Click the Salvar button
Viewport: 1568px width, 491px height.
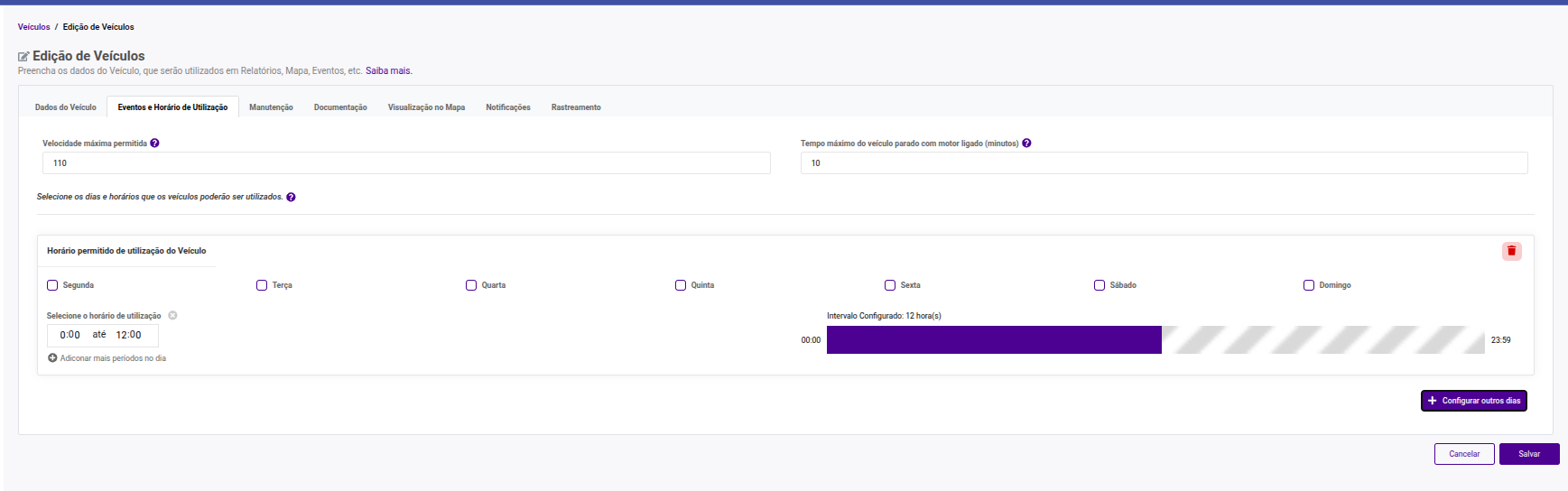click(1529, 454)
